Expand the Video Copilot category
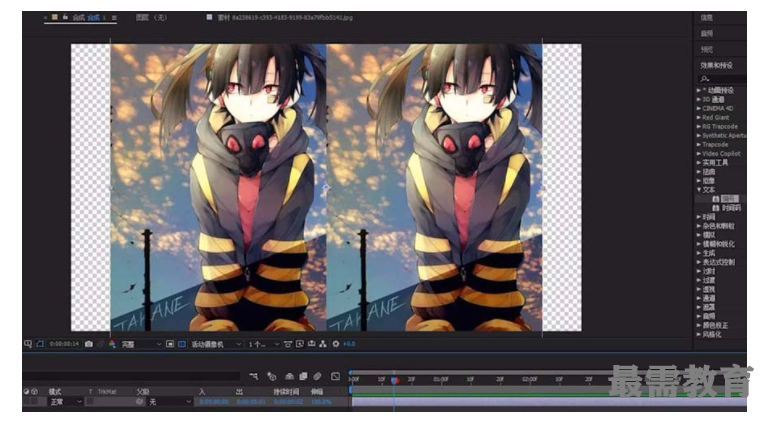The width and height of the screenshot is (760, 421). tap(698, 154)
